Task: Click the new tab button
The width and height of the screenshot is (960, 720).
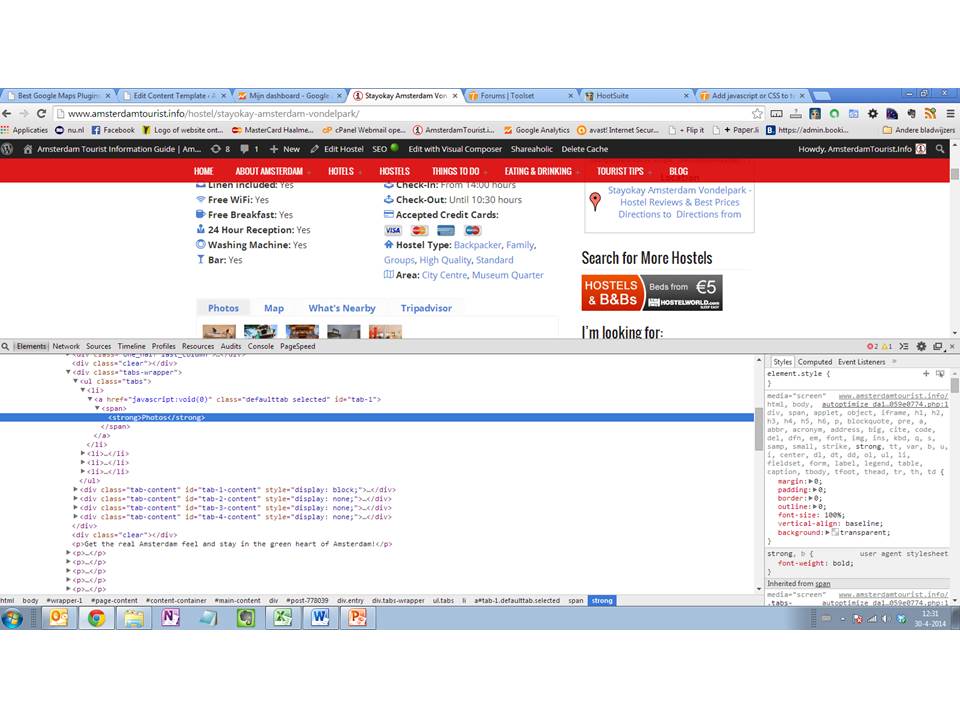Action: 822,96
